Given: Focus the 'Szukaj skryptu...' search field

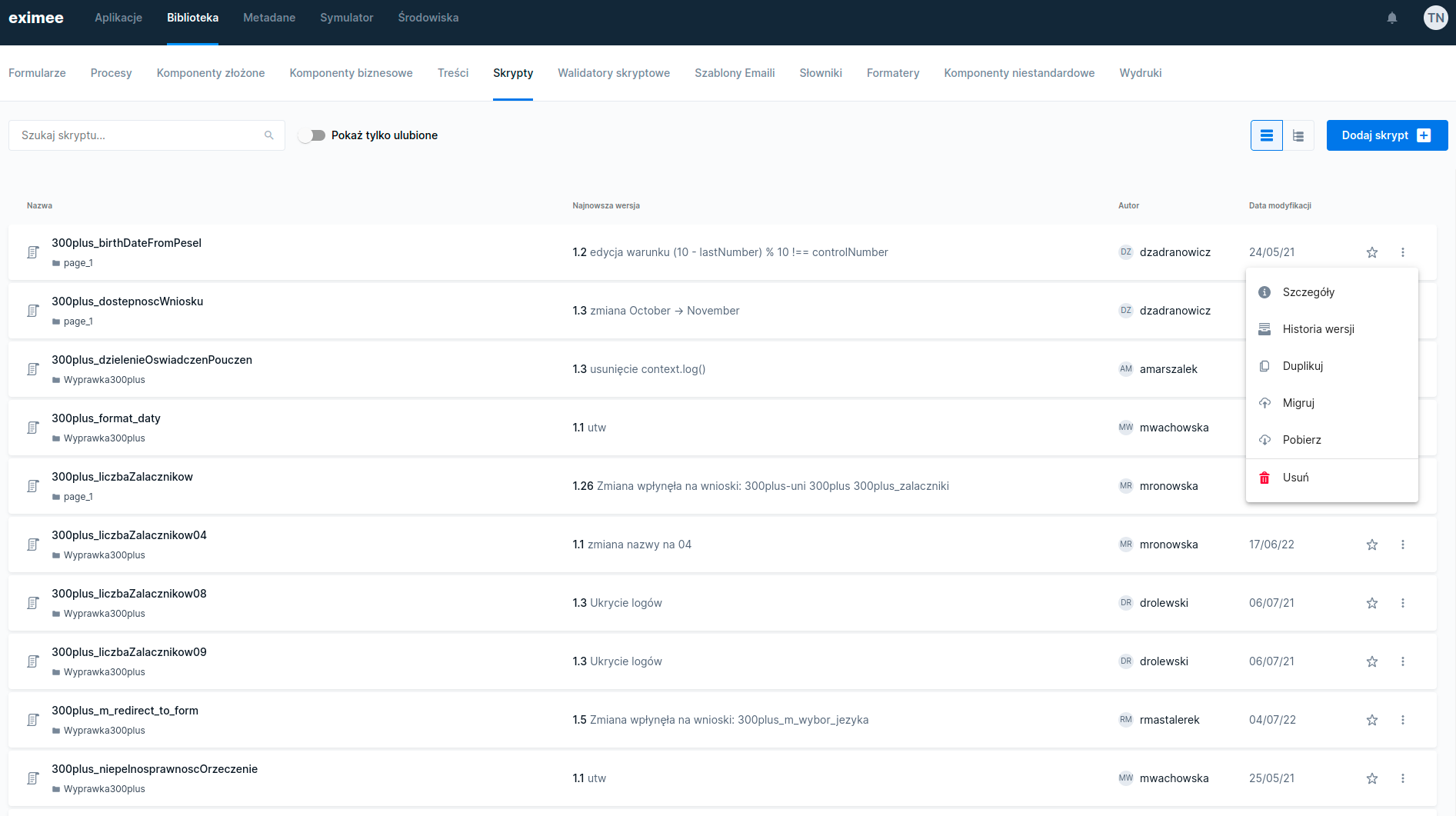Looking at the screenshot, I should coord(138,135).
